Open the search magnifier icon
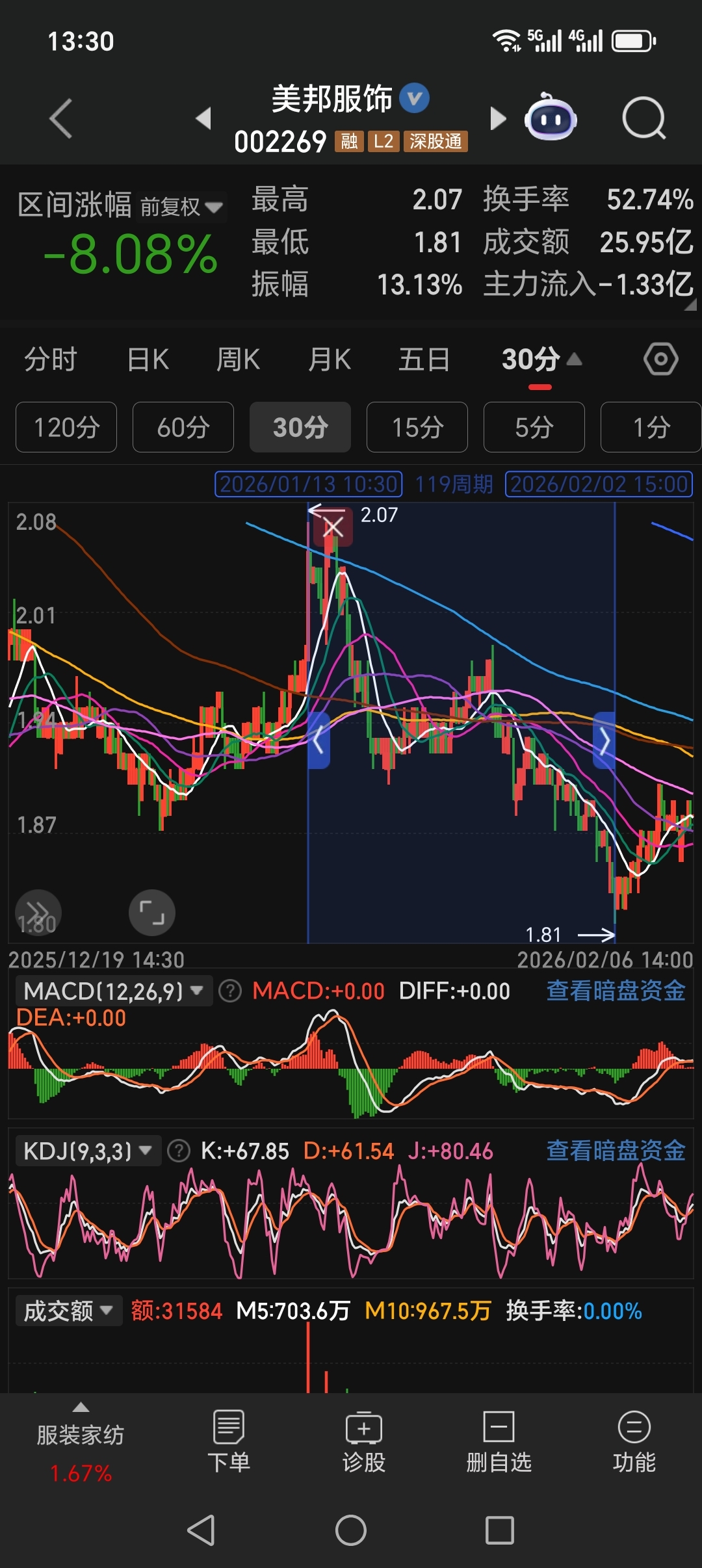Screen dimensions: 702x1568 643,118
